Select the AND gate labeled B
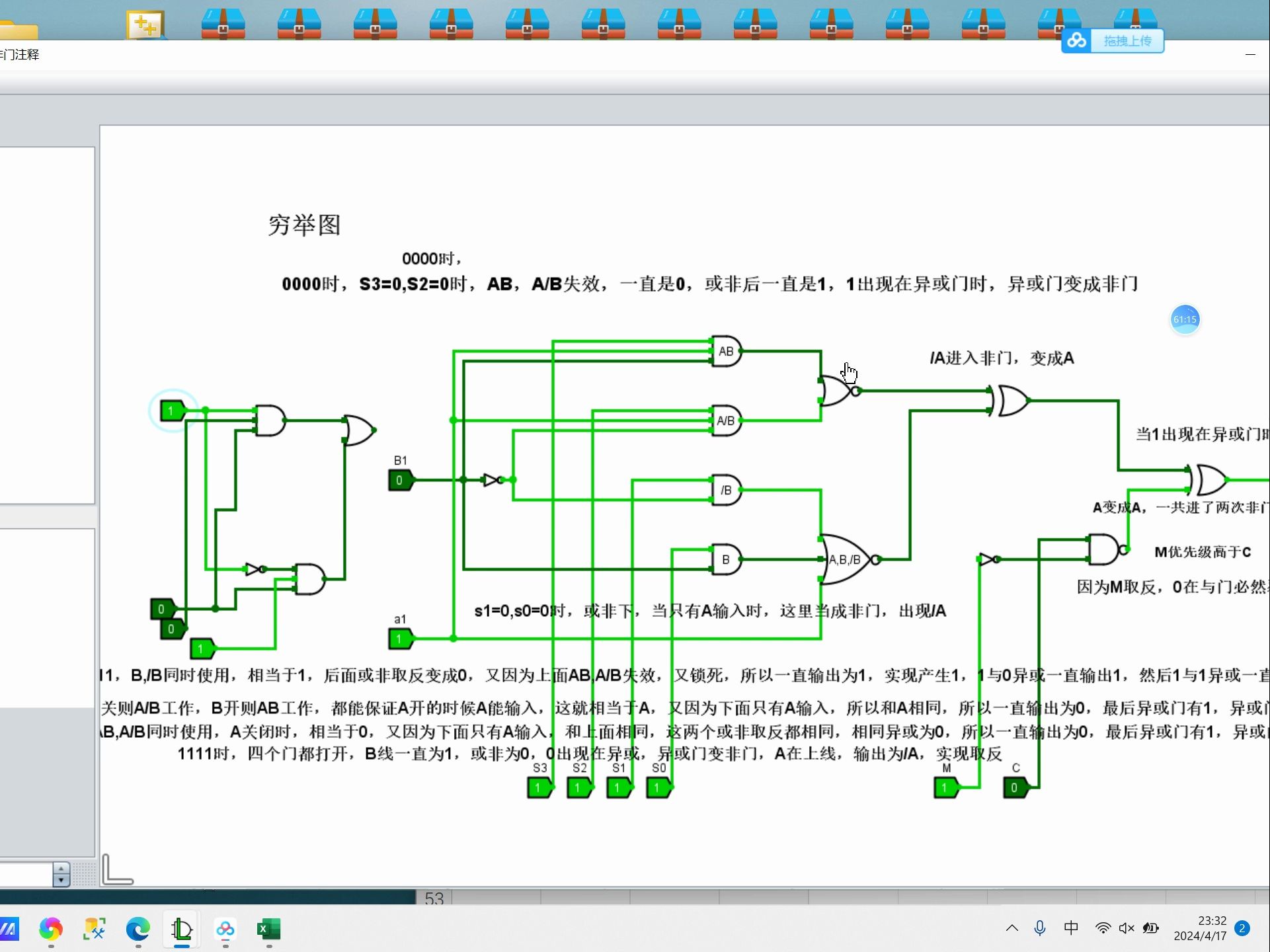This screenshot has width=1270, height=952. coord(726,559)
